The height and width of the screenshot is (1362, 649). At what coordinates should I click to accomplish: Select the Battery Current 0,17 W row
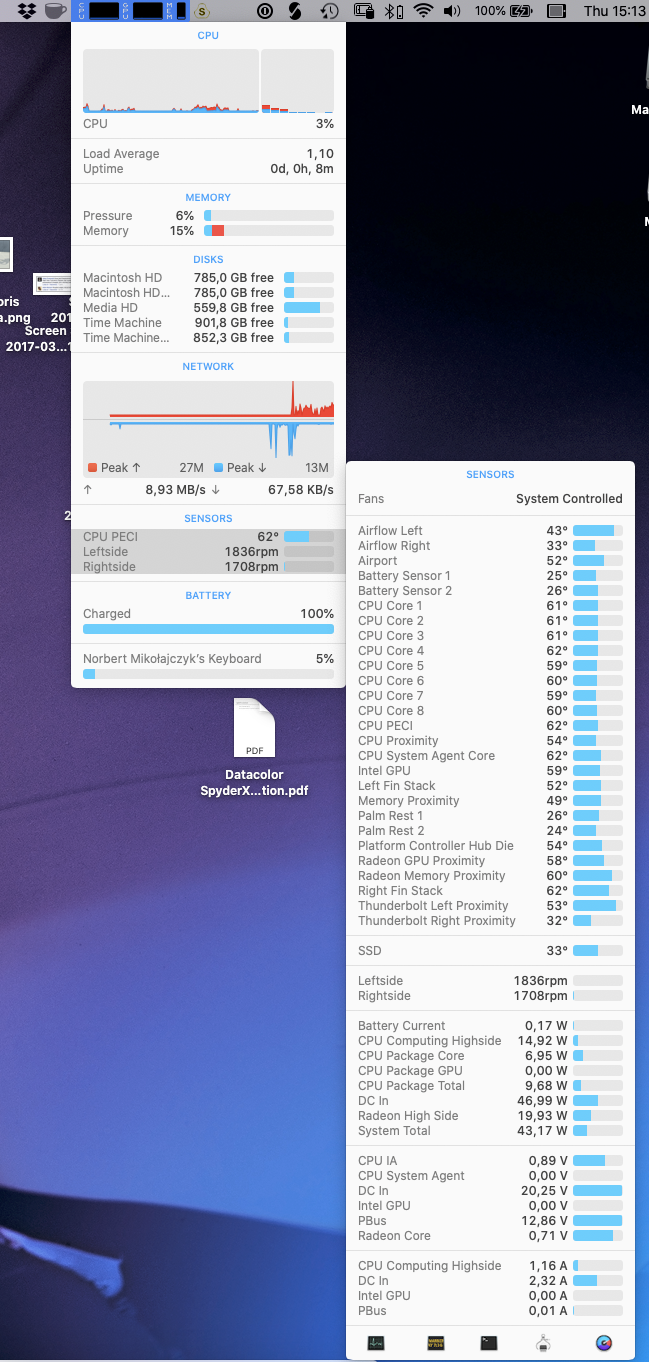click(x=490, y=1026)
